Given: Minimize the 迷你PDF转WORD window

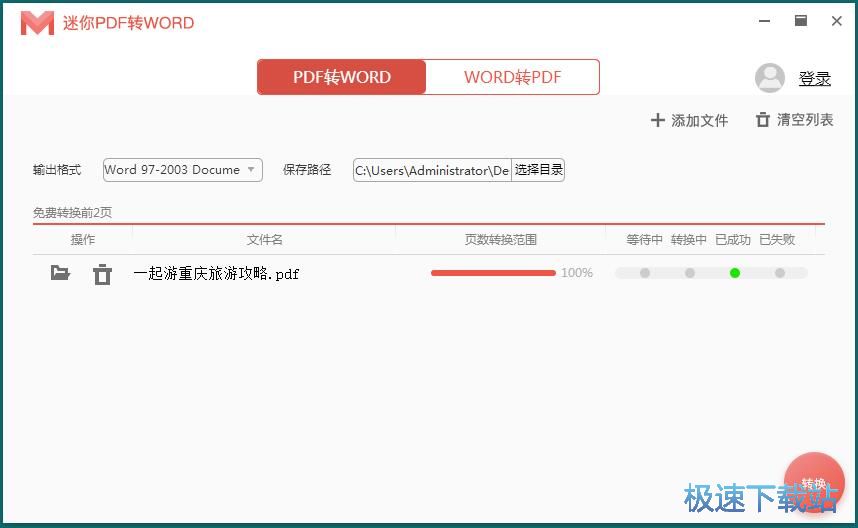Looking at the screenshot, I should [764, 21].
